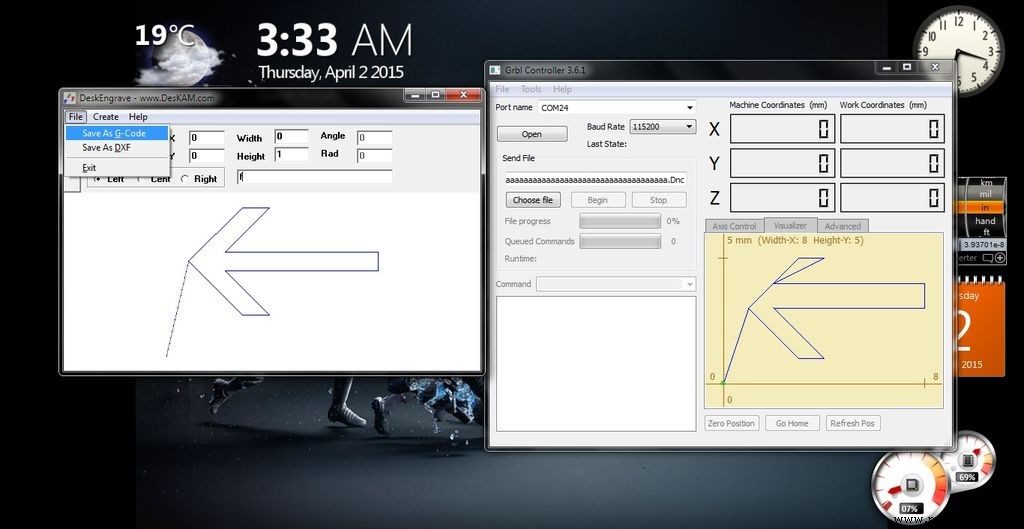Switch to the Axis Control tab
Screen dimensions: 1024x529
coord(734,226)
